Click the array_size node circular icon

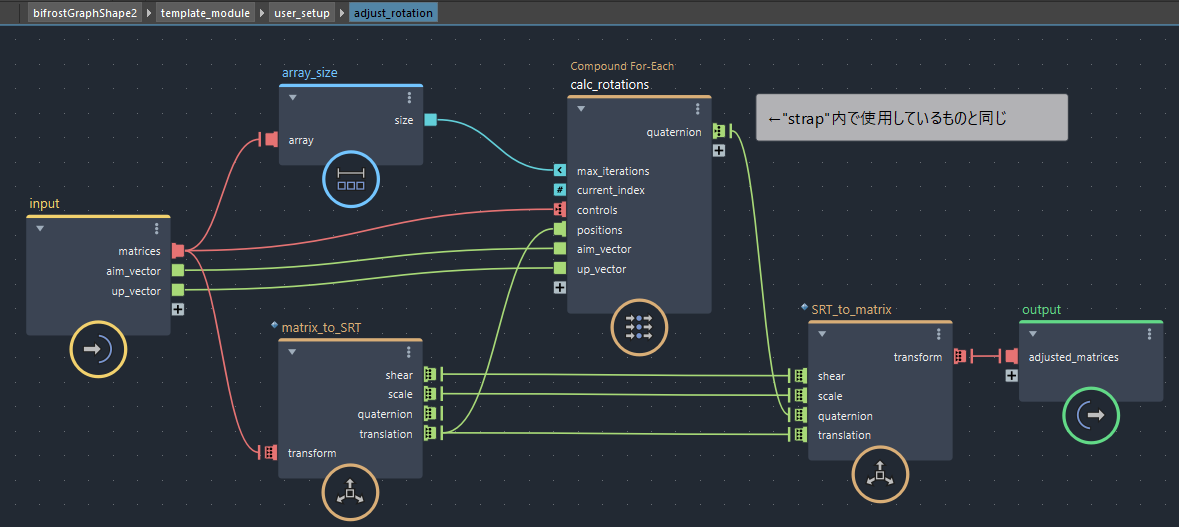tap(351, 180)
